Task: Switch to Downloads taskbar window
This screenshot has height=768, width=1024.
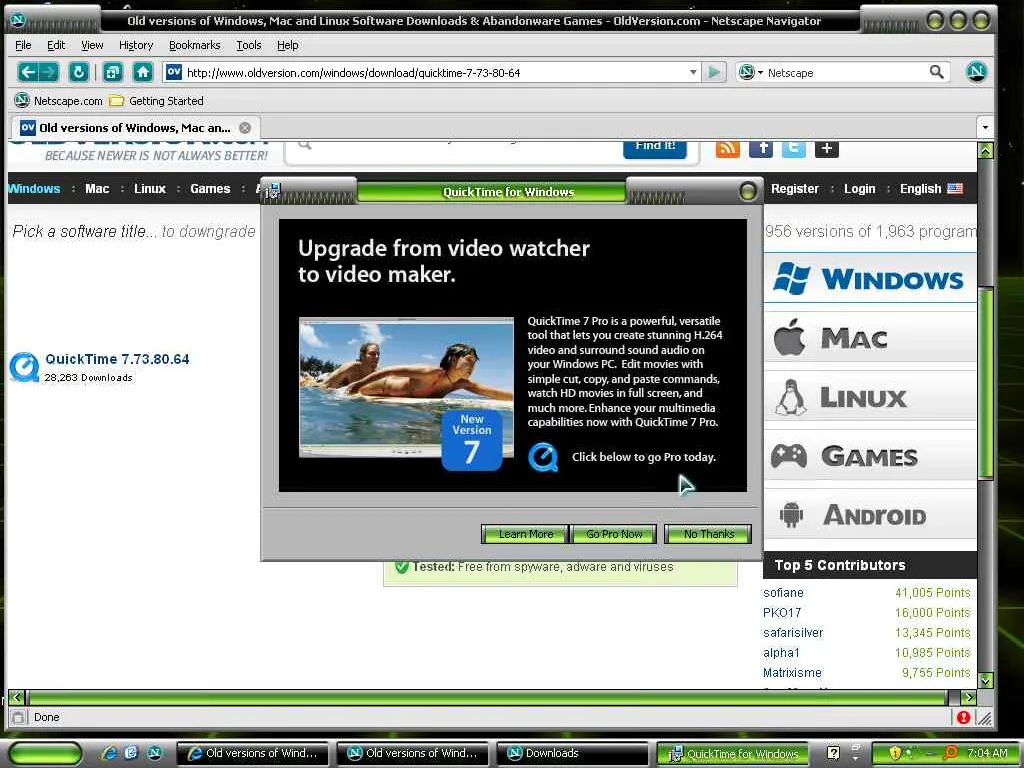Action: point(572,753)
